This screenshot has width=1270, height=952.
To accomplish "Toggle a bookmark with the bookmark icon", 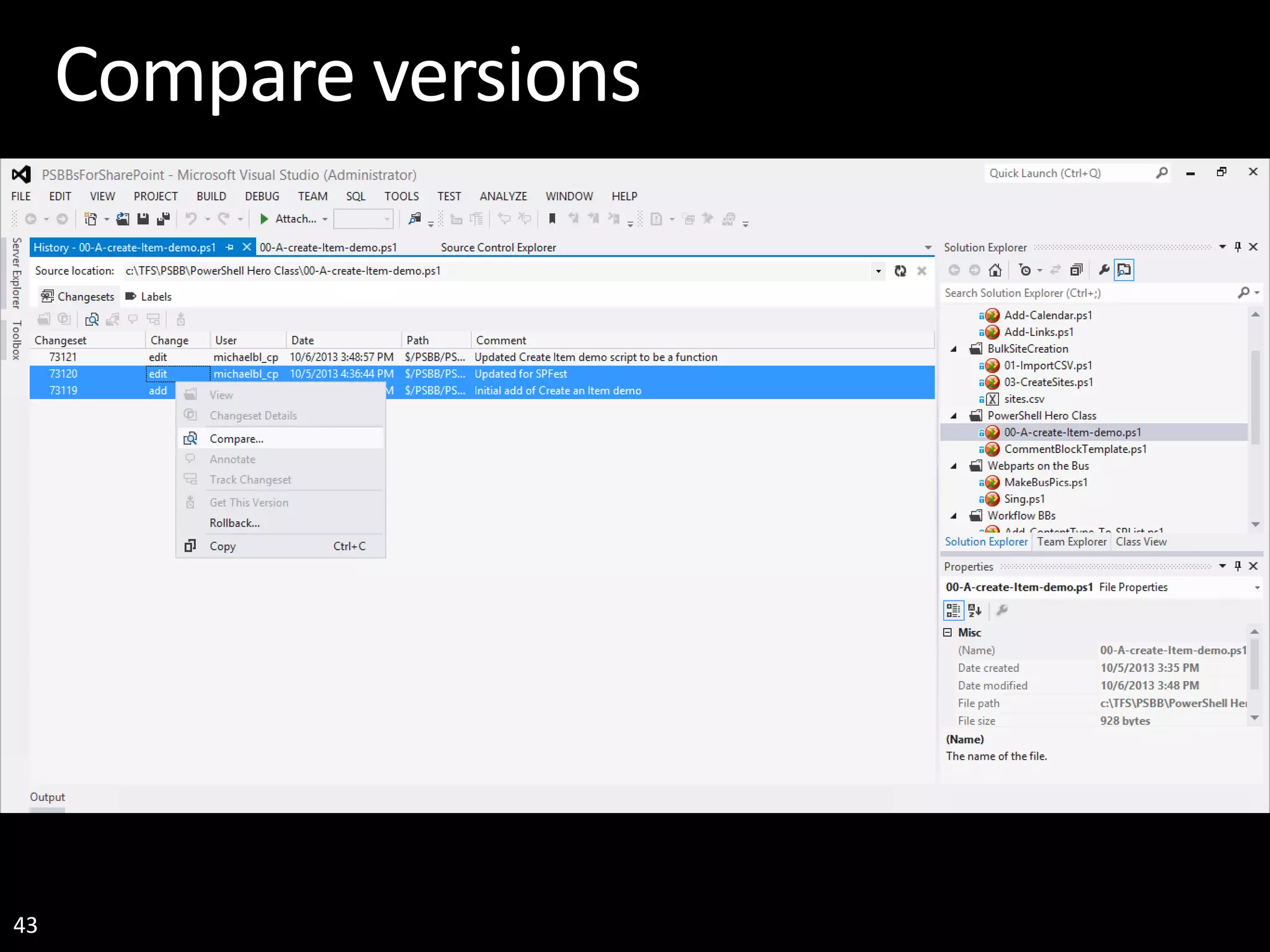I will [x=552, y=218].
